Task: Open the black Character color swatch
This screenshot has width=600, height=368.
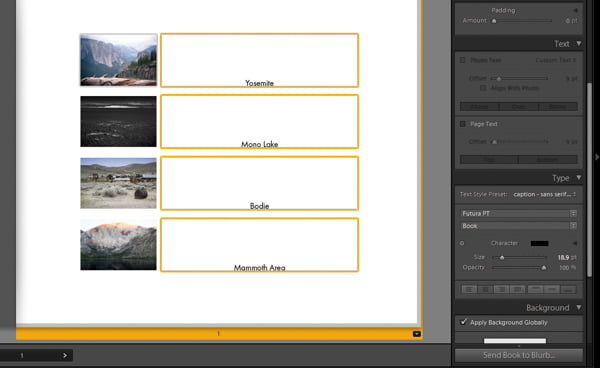Action: [x=540, y=243]
